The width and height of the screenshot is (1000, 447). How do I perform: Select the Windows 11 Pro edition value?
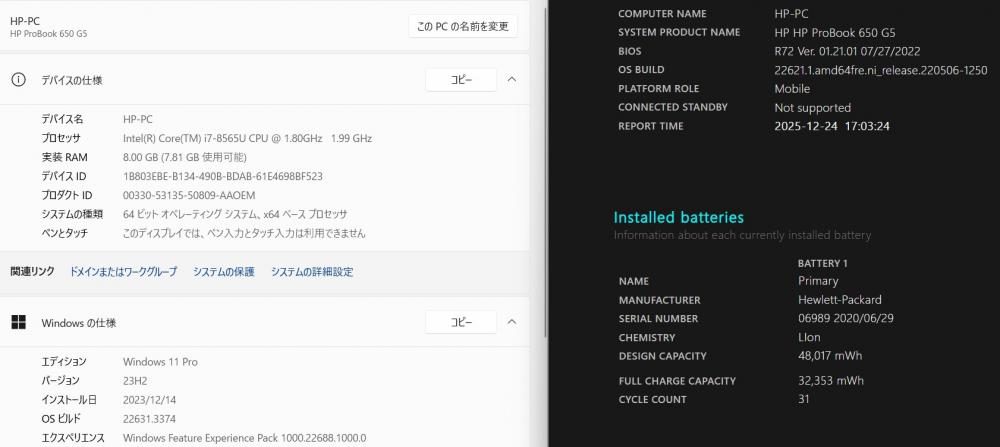tap(160, 362)
